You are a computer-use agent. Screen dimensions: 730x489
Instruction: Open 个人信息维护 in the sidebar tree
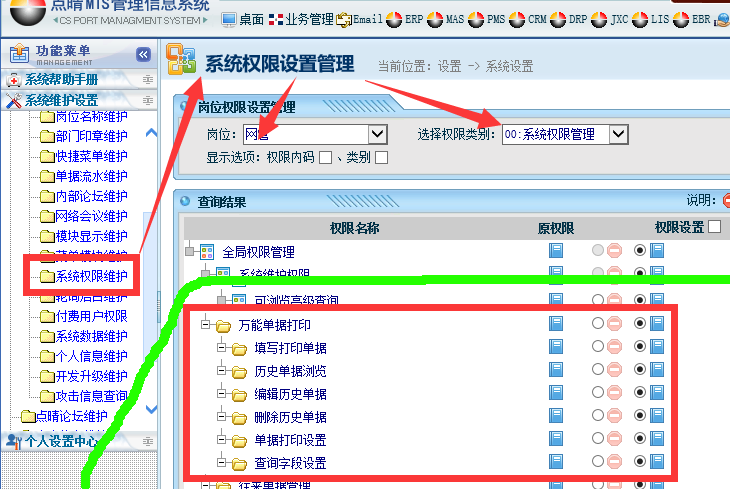[84, 356]
